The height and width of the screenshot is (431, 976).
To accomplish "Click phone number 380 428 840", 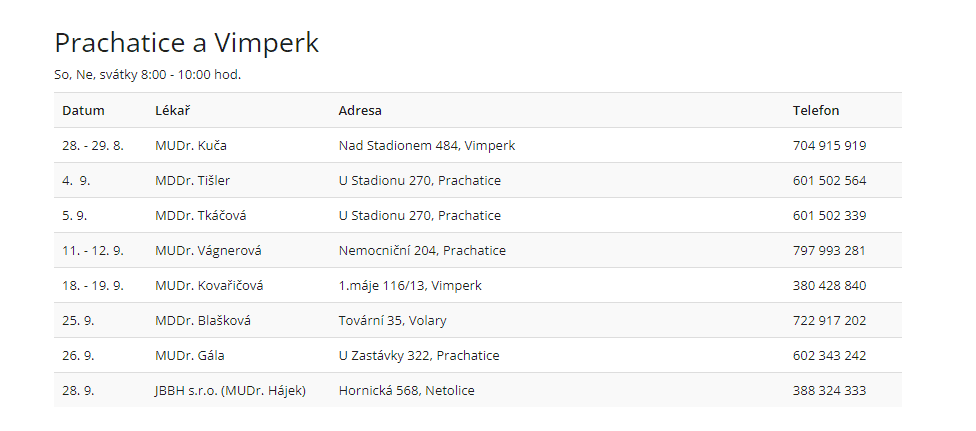I will (x=829, y=286).
